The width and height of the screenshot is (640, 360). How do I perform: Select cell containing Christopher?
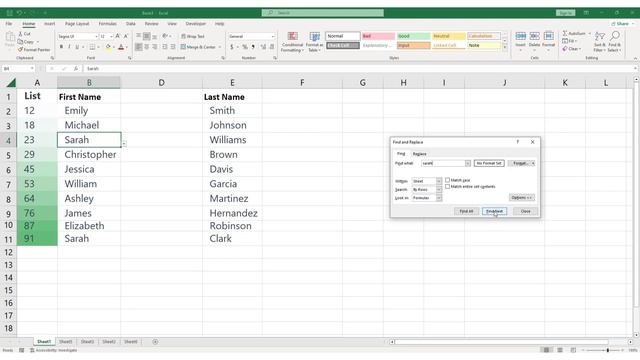[x=89, y=155]
